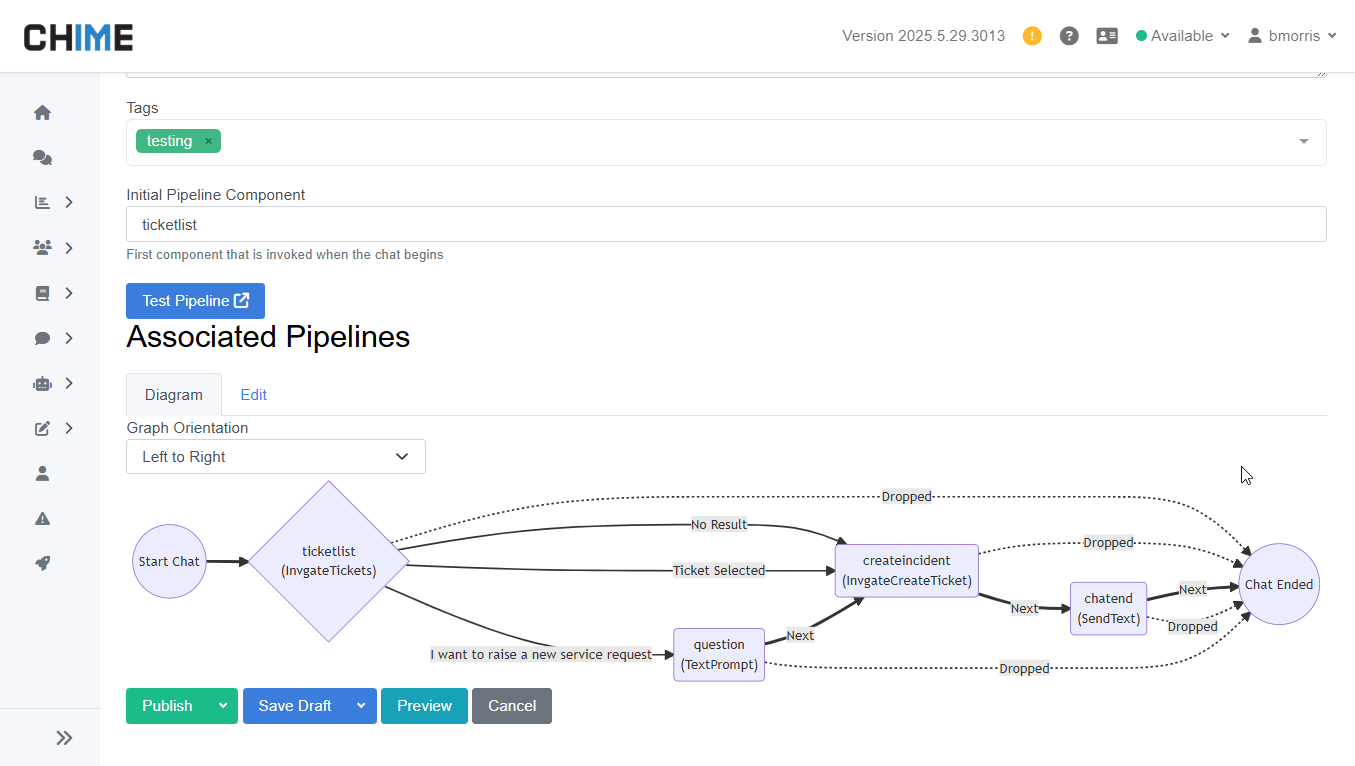This screenshot has width=1355, height=766.
Task: Click the No Result edge label
Action: pos(719,525)
